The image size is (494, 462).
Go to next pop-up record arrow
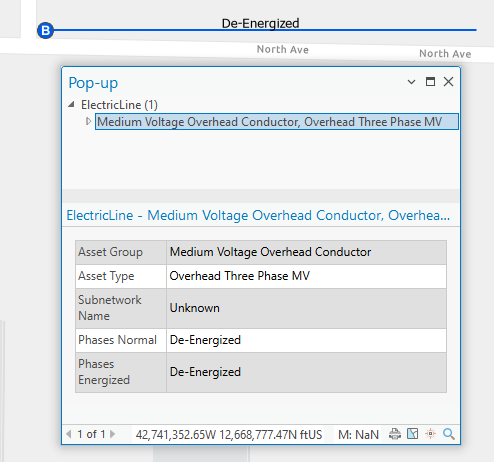(112, 434)
